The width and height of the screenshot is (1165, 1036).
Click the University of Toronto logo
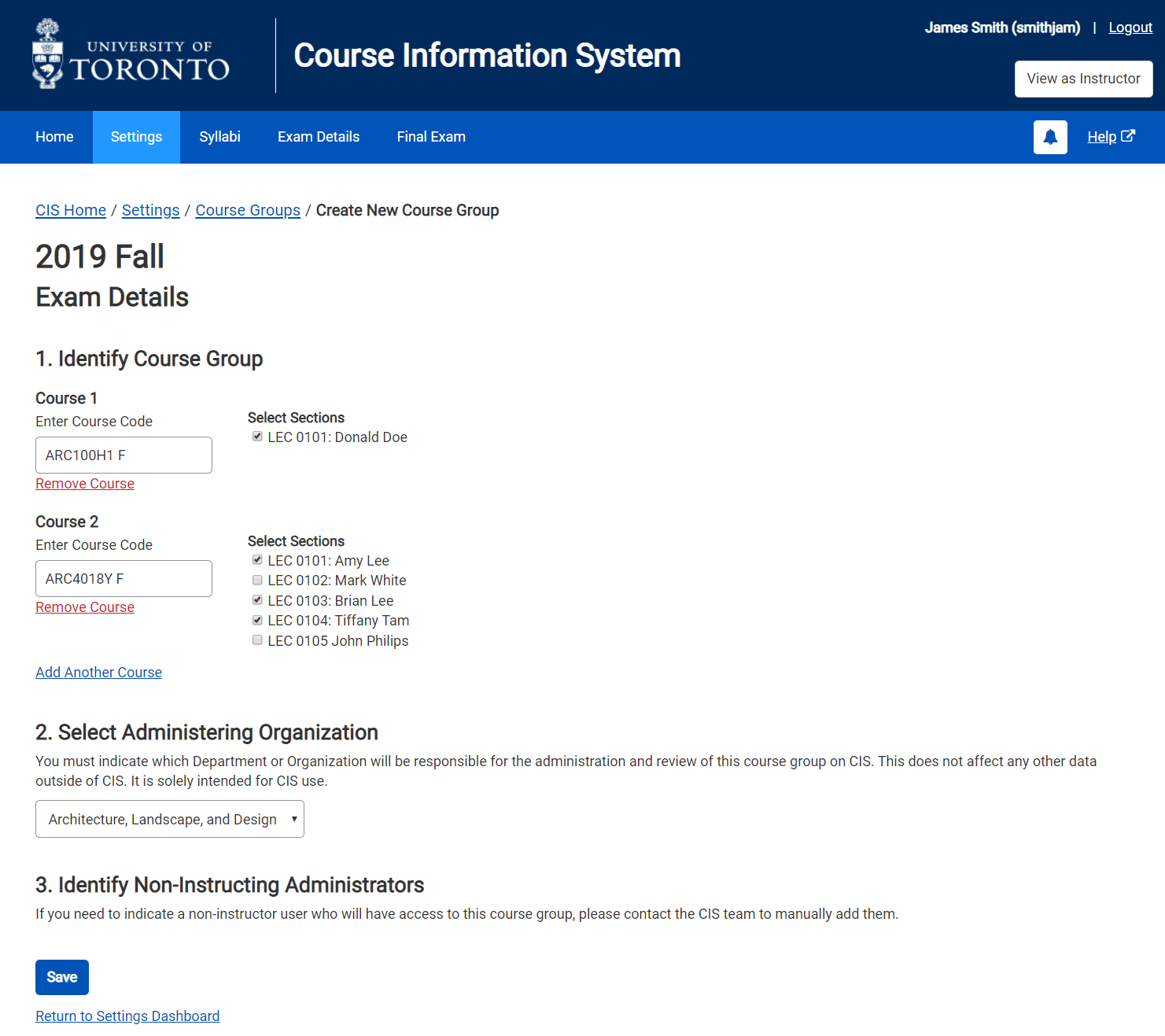click(x=131, y=55)
